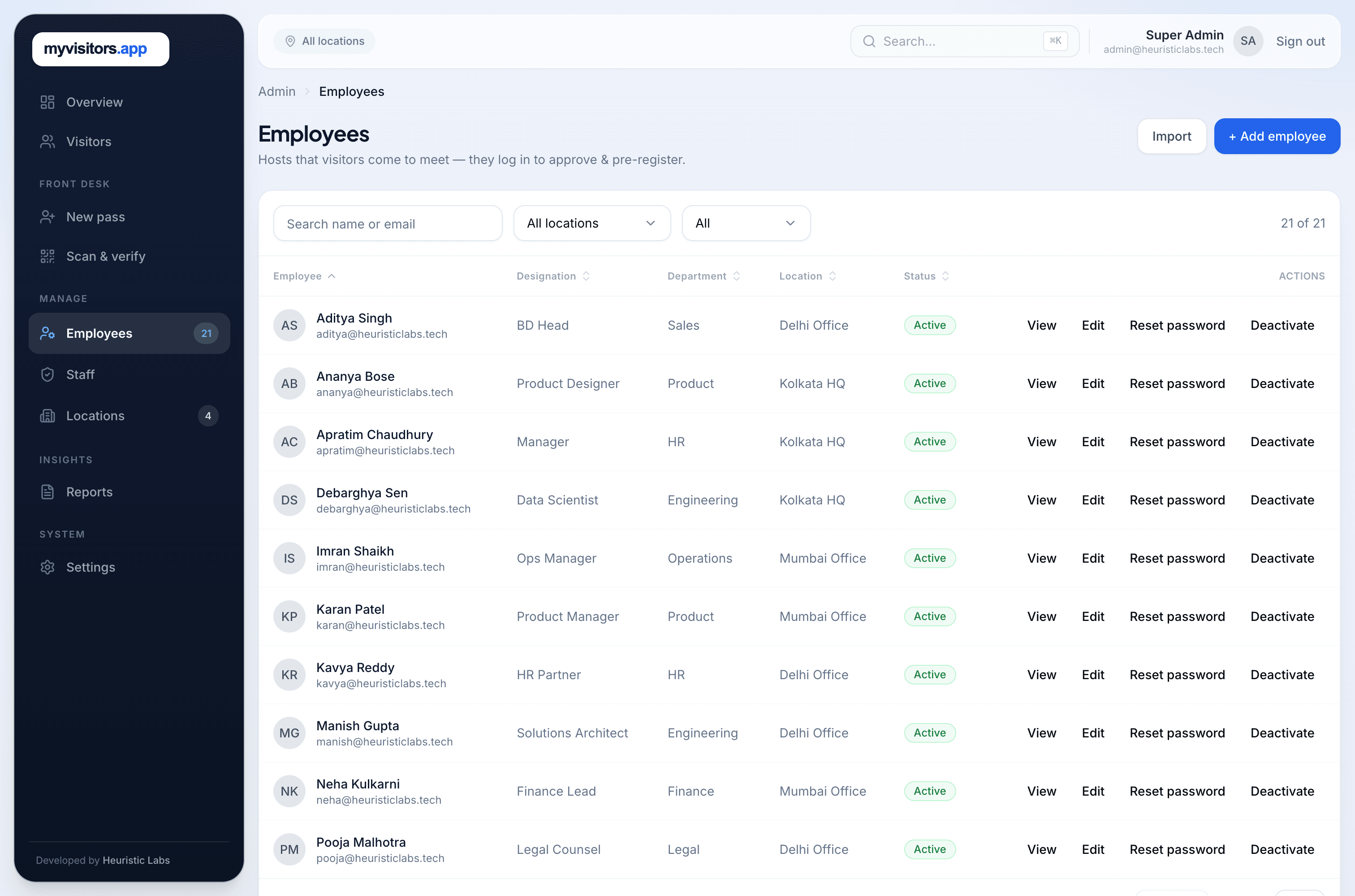The width and height of the screenshot is (1355, 896).
Task: Sort table by Location column
Action: (807, 276)
